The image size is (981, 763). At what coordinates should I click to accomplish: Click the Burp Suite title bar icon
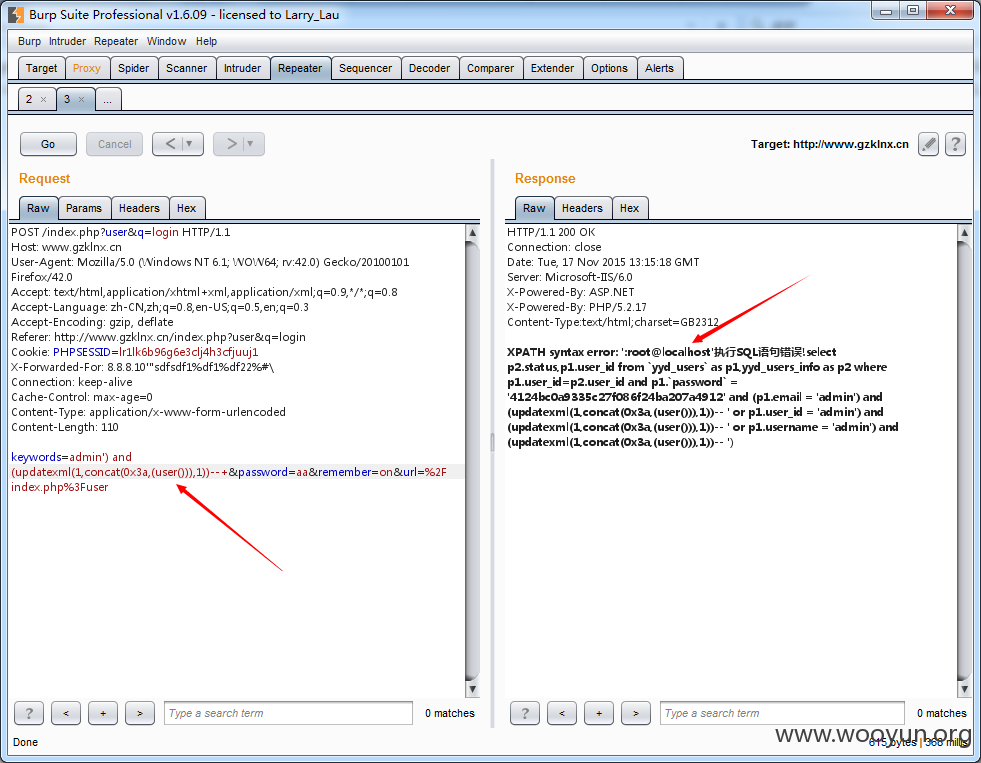16,14
